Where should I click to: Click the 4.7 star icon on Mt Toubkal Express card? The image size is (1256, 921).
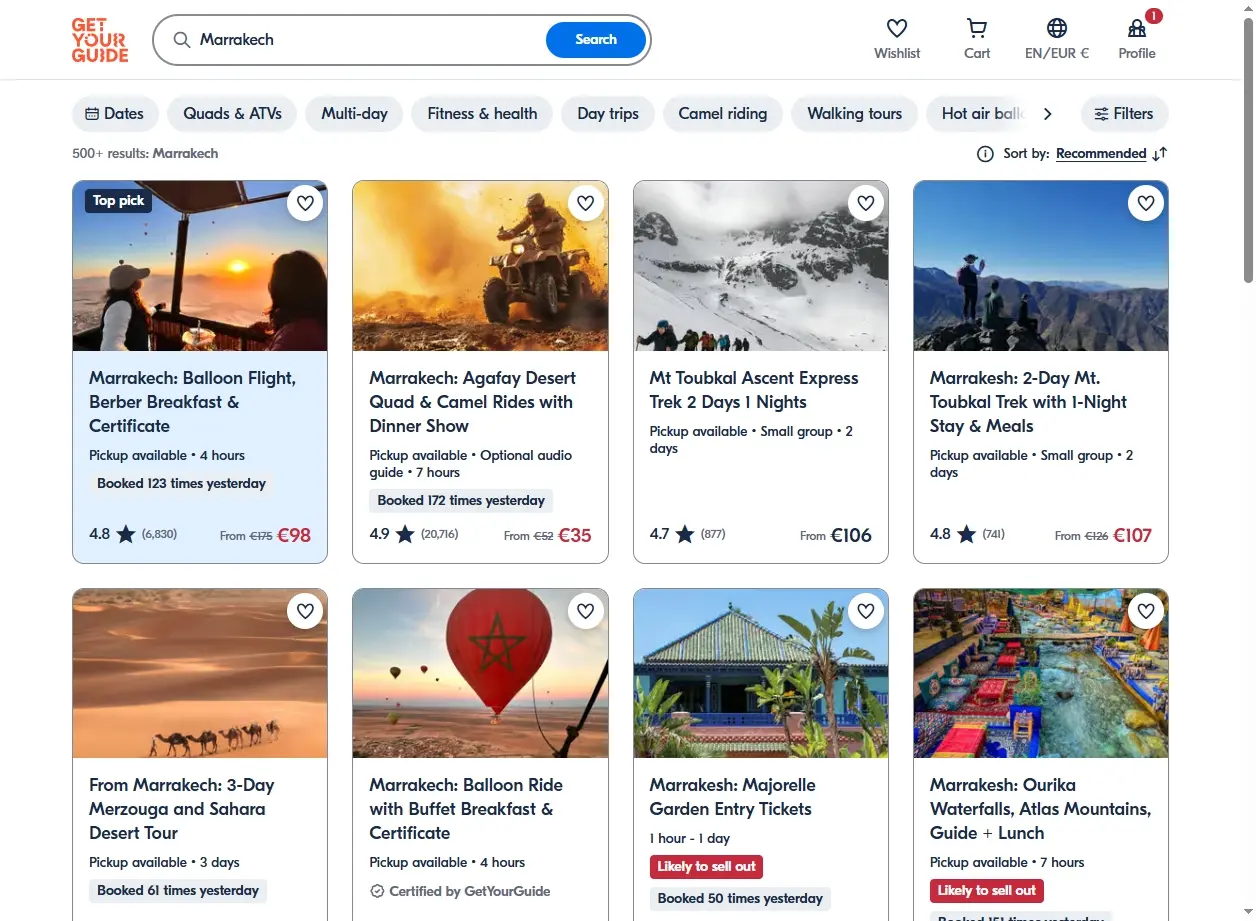coord(685,534)
